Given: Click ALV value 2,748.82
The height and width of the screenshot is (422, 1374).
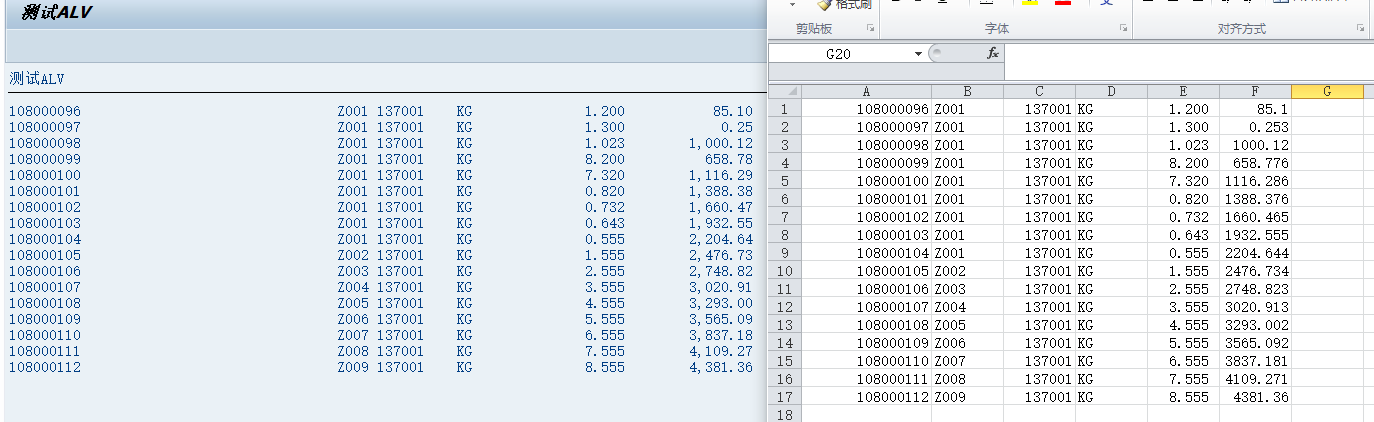Looking at the screenshot, I should point(721,271).
